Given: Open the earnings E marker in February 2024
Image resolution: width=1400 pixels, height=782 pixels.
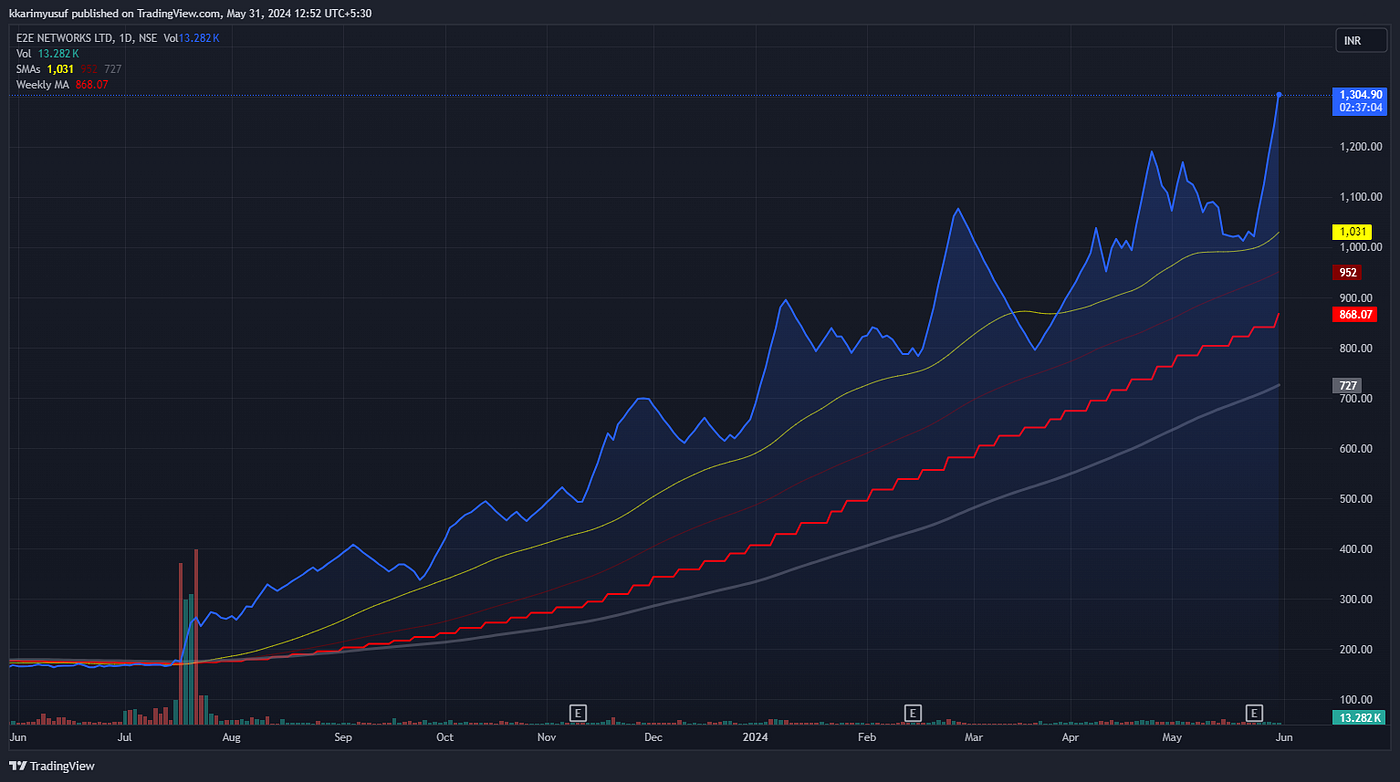Looking at the screenshot, I should tap(912, 712).
